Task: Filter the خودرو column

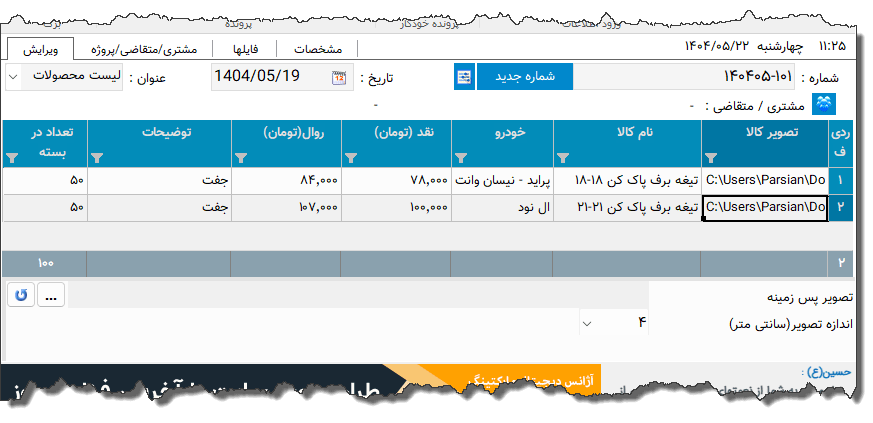Action: (x=460, y=158)
